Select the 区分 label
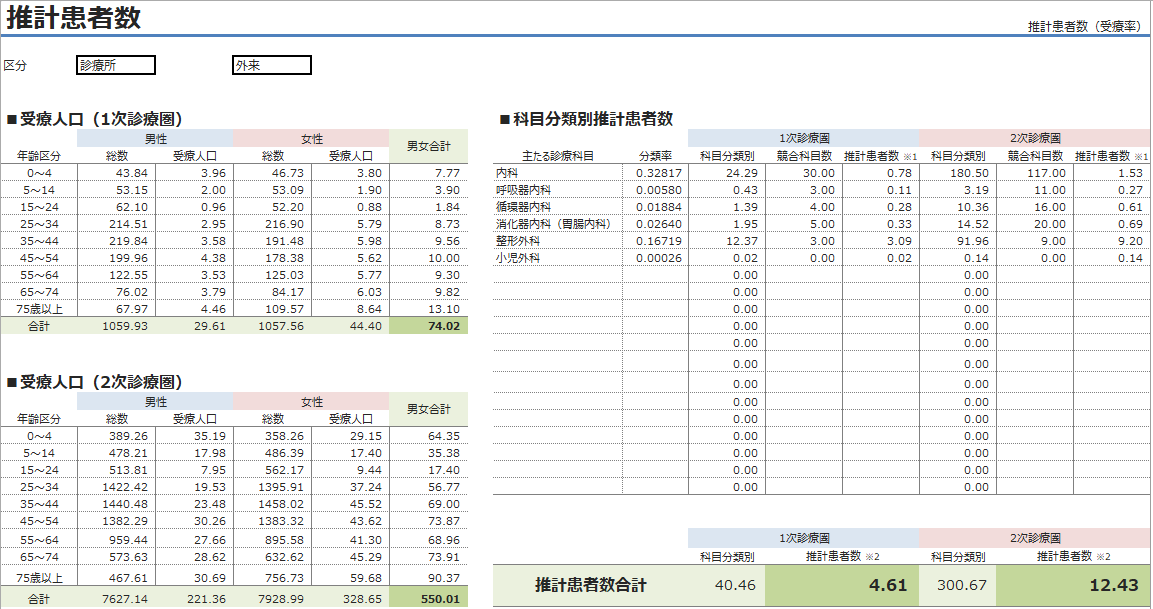1153x609 pixels. pos(15,65)
